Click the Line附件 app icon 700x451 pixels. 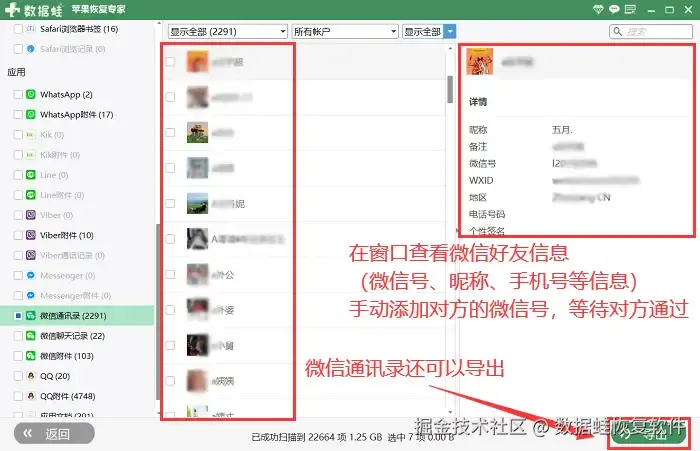[31, 195]
